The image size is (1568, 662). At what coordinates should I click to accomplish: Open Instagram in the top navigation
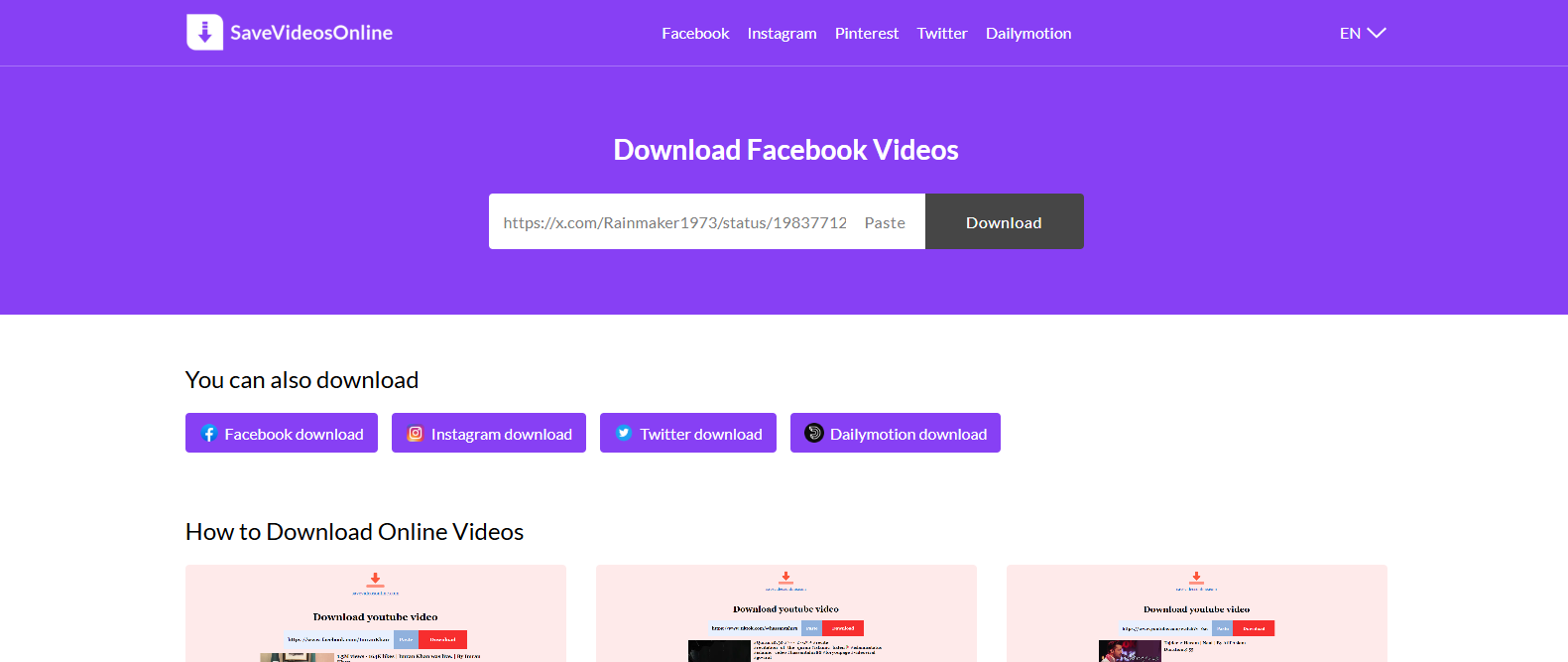[x=782, y=33]
